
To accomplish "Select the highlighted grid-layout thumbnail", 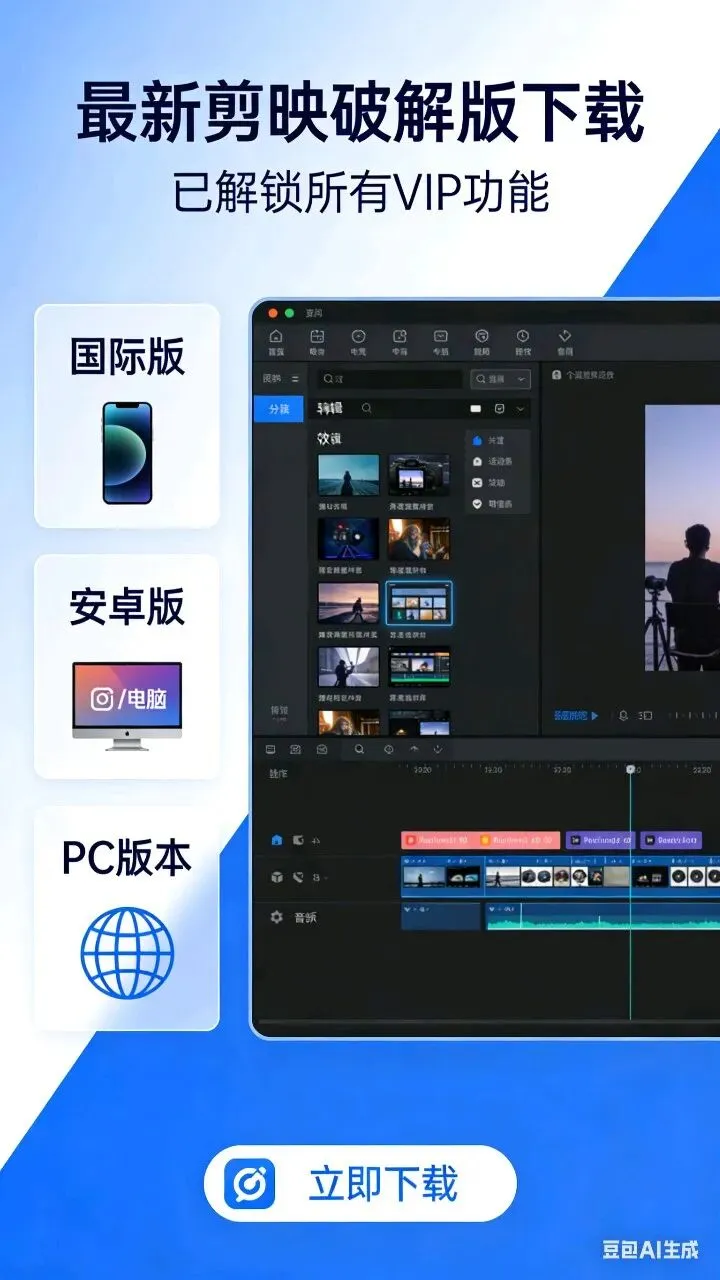I will [419, 603].
